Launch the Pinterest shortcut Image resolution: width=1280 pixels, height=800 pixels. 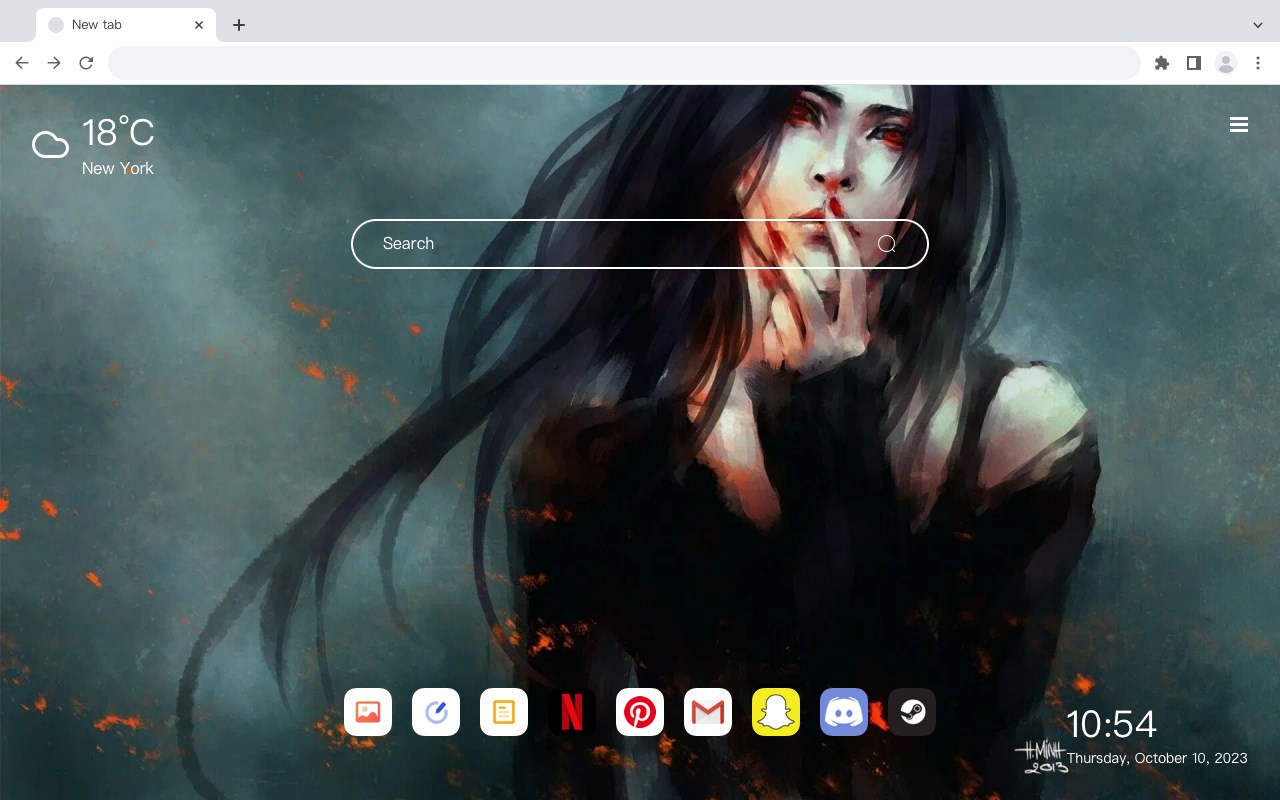pos(640,712)
